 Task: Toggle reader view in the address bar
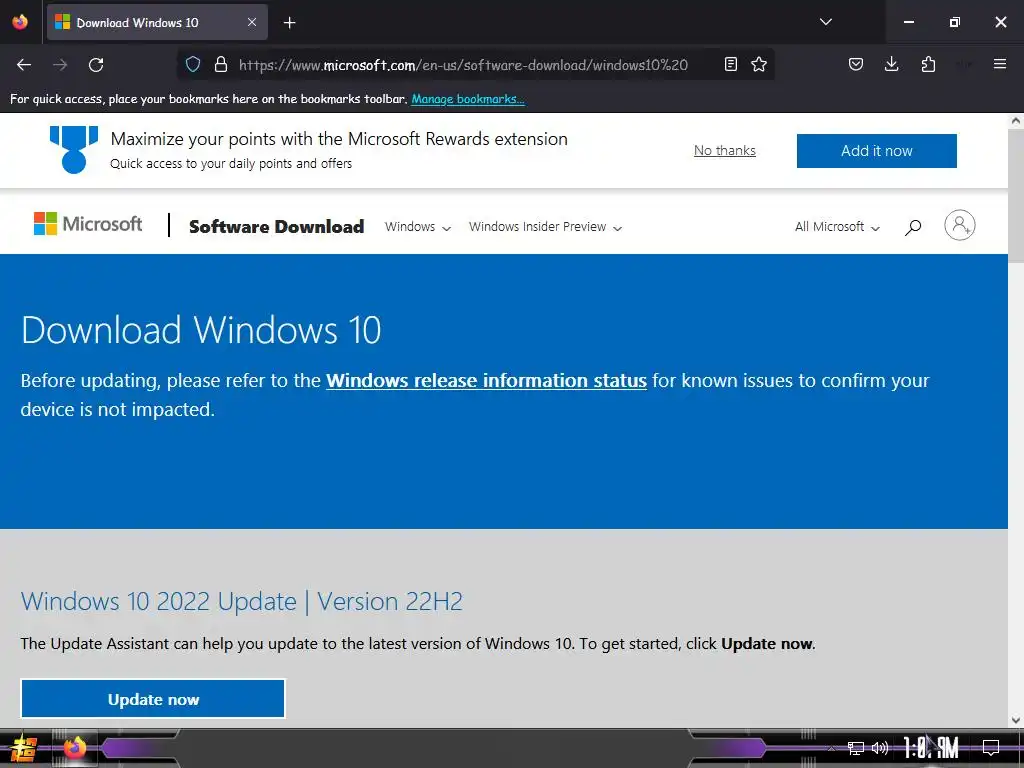[731, 64]
